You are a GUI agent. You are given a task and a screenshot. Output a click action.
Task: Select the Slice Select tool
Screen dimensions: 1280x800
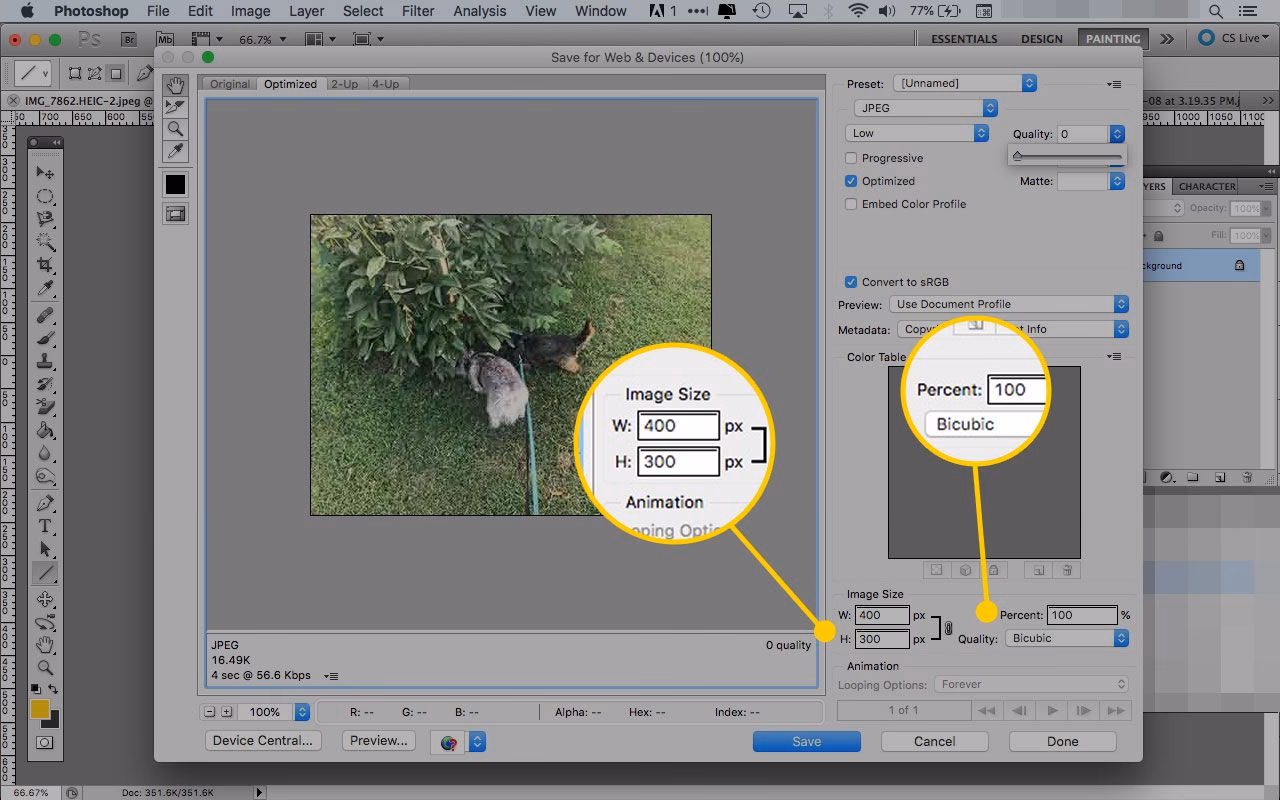(175, 107)
